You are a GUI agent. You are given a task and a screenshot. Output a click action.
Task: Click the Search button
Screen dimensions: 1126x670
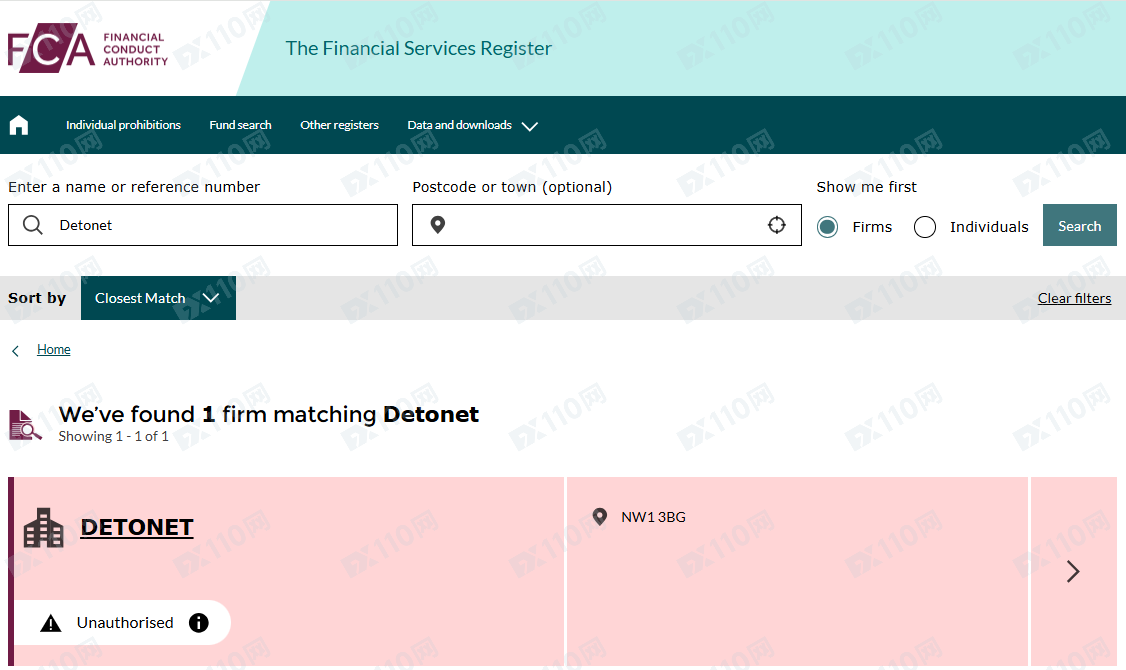pos(1079,225)
